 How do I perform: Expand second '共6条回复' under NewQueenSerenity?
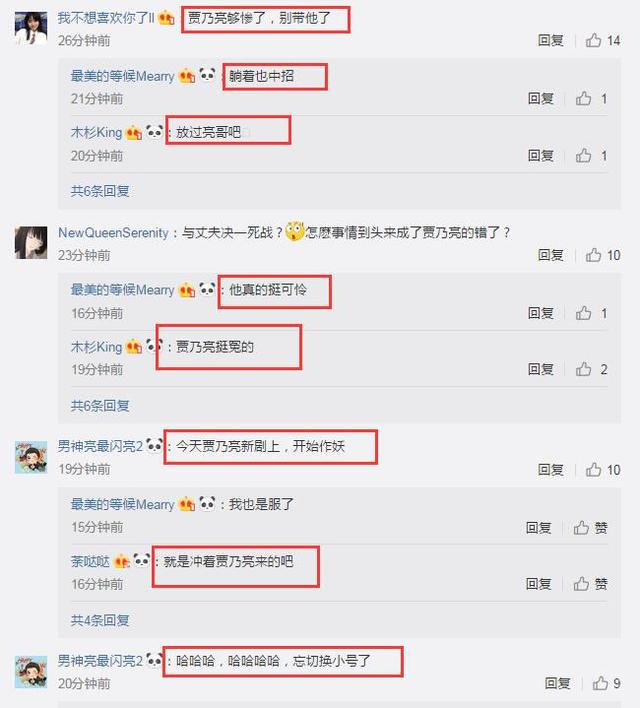[100, 405]
